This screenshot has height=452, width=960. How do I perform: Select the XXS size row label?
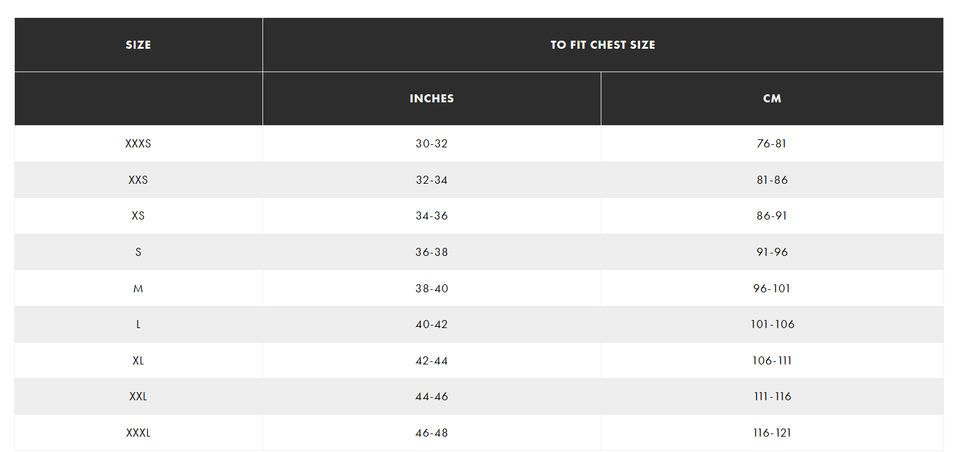pos(138,180)
